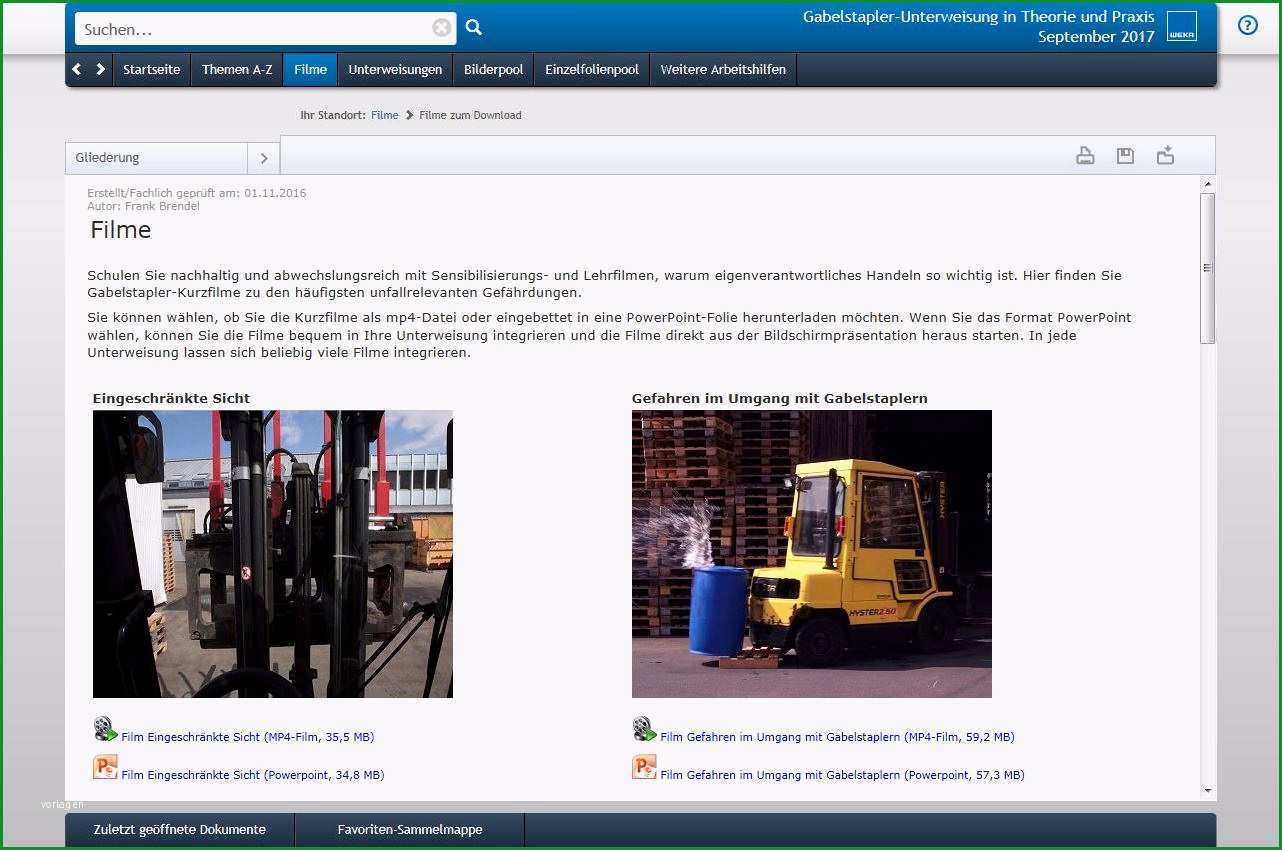Screen dimensions: 1282x850
Task: Open the Bilderpool tab
Action: [493, 69]
